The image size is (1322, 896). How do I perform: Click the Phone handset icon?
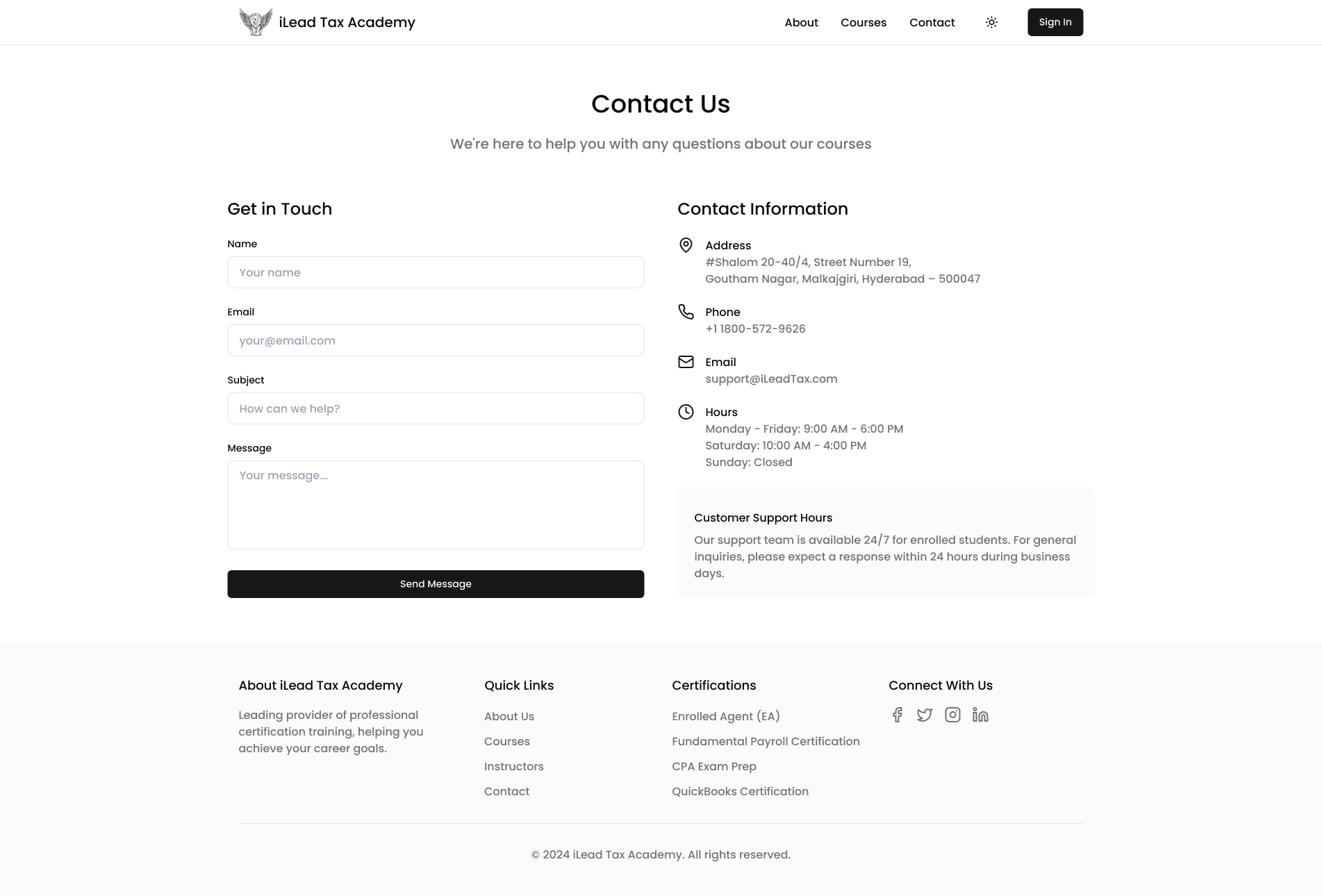pyautogui.click(x=686, y=312)
